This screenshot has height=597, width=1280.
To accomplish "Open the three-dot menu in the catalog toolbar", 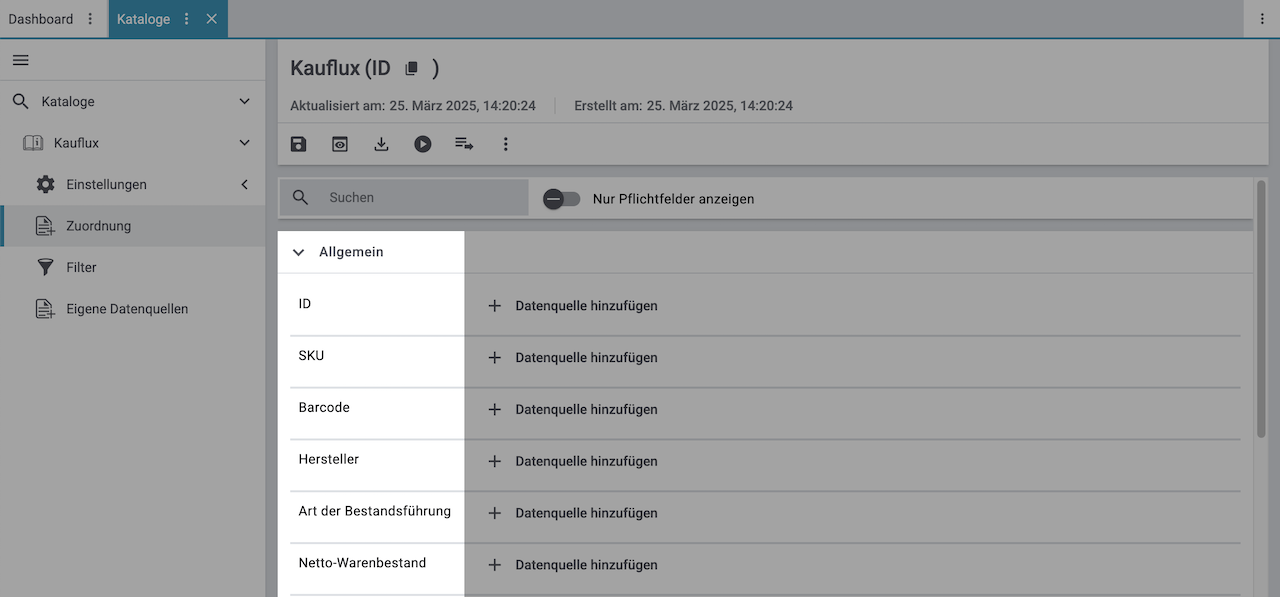I will coord(505,144).
